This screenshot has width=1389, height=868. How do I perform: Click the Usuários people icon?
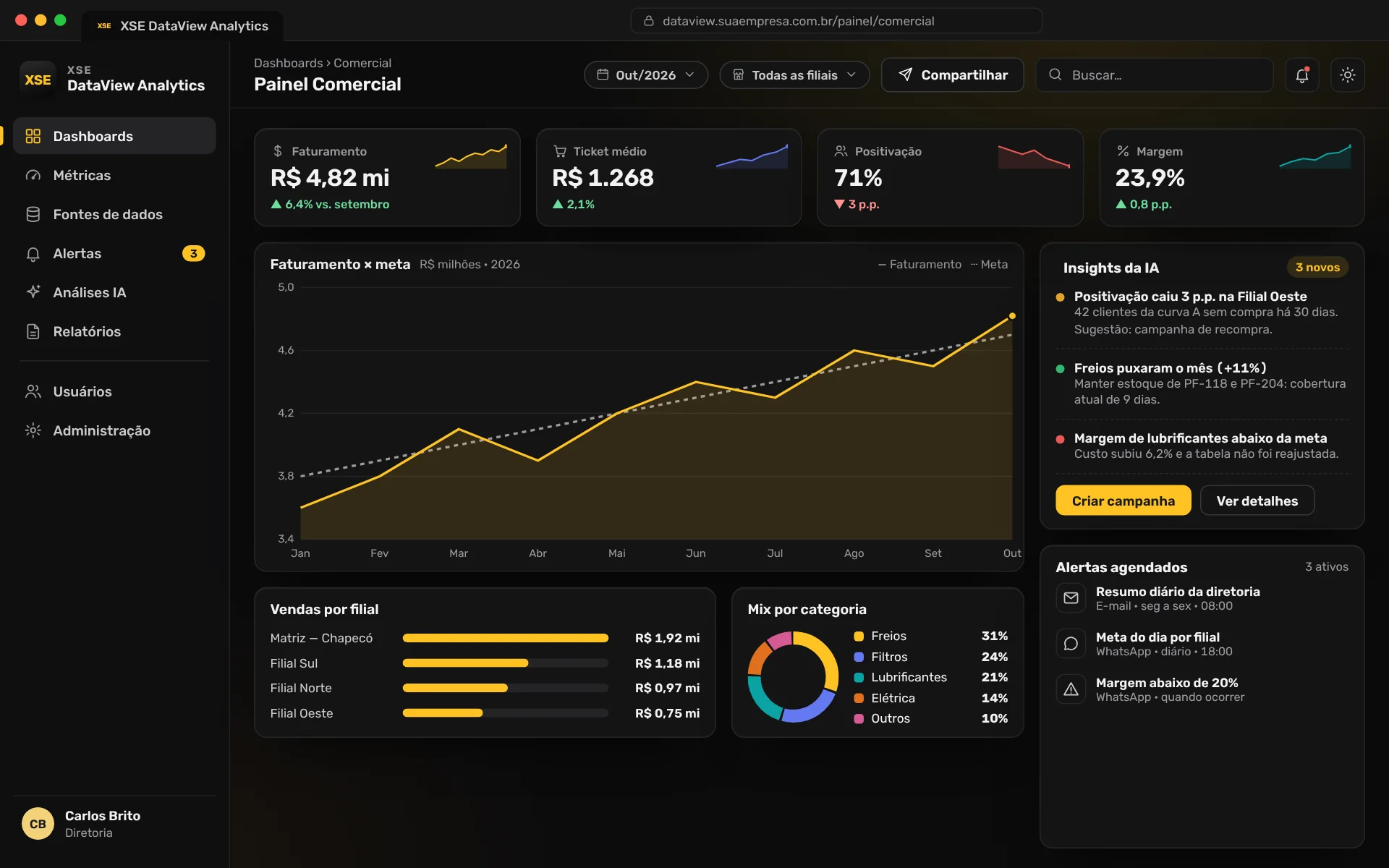coord(33,391)
